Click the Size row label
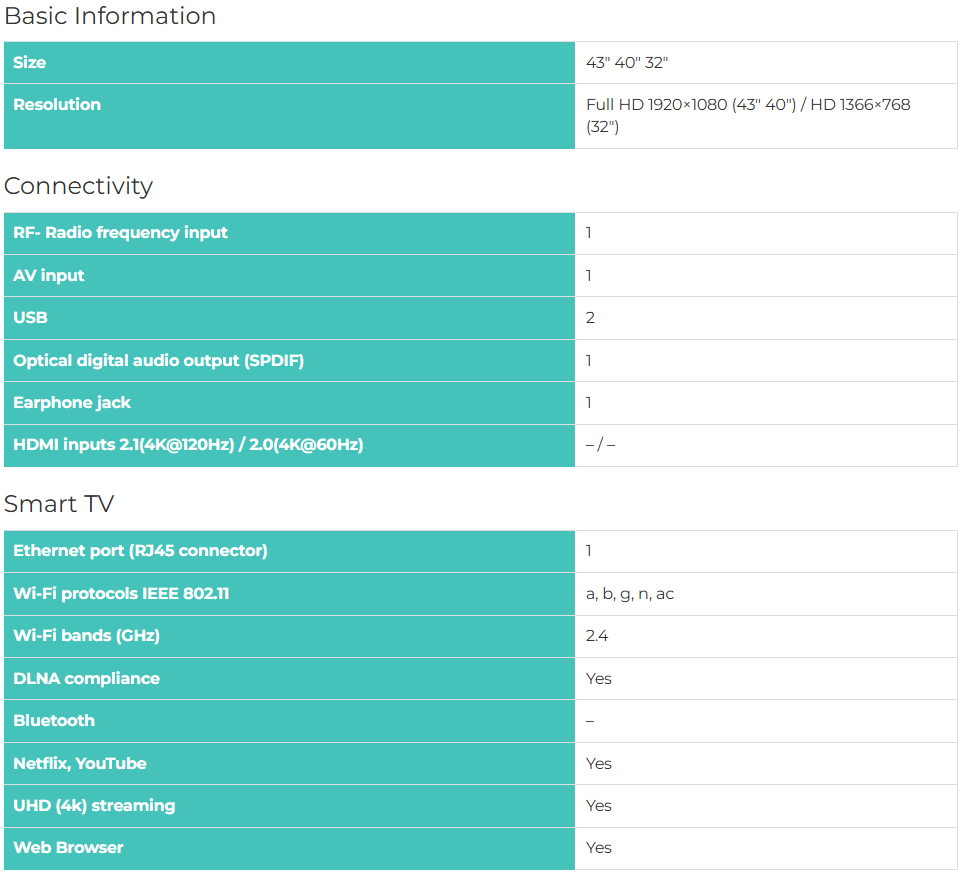This screenshot has height=877, width=963. tap(30, 62)
